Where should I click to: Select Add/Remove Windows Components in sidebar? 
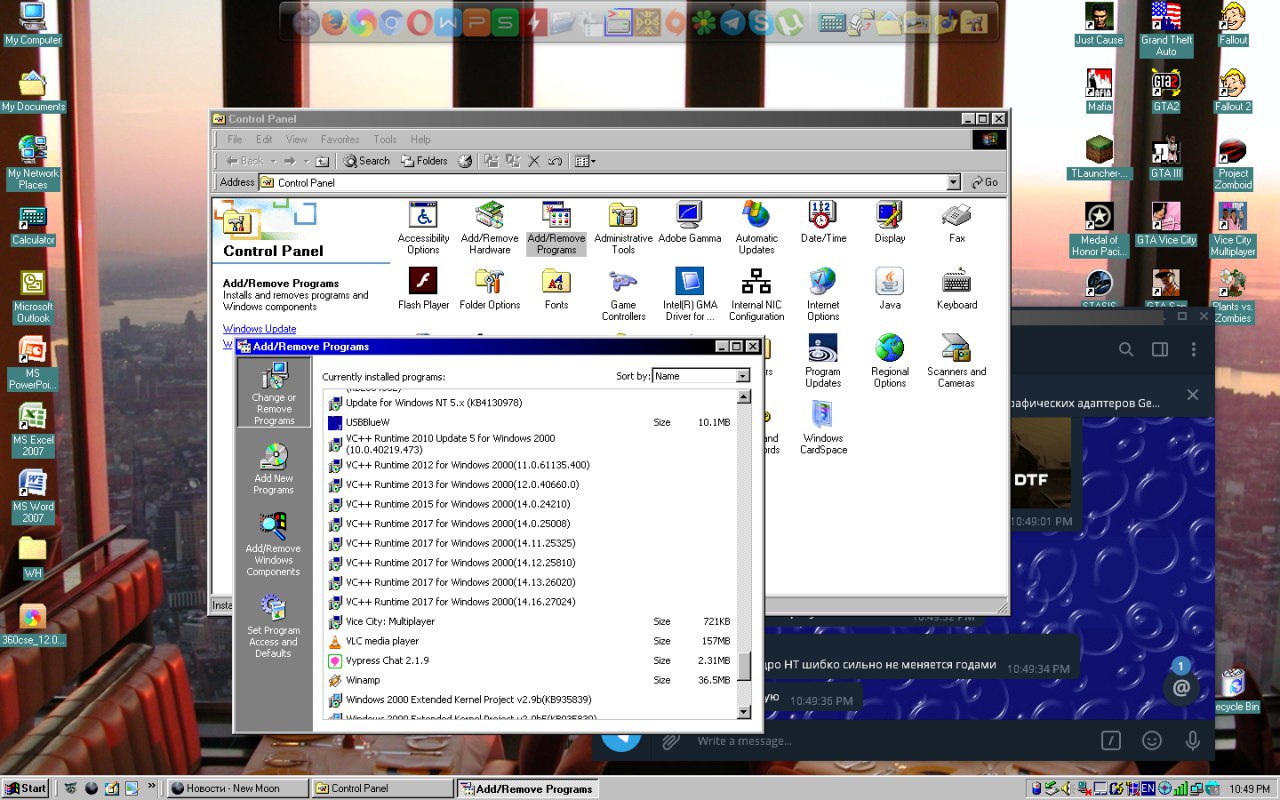(273, 544)
